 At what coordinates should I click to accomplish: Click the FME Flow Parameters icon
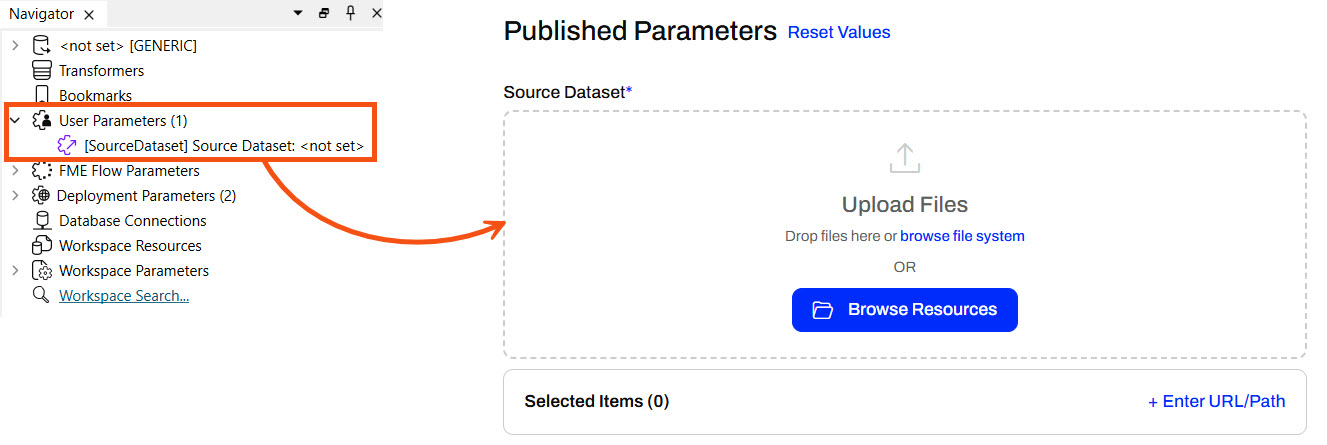click(42, 171)
